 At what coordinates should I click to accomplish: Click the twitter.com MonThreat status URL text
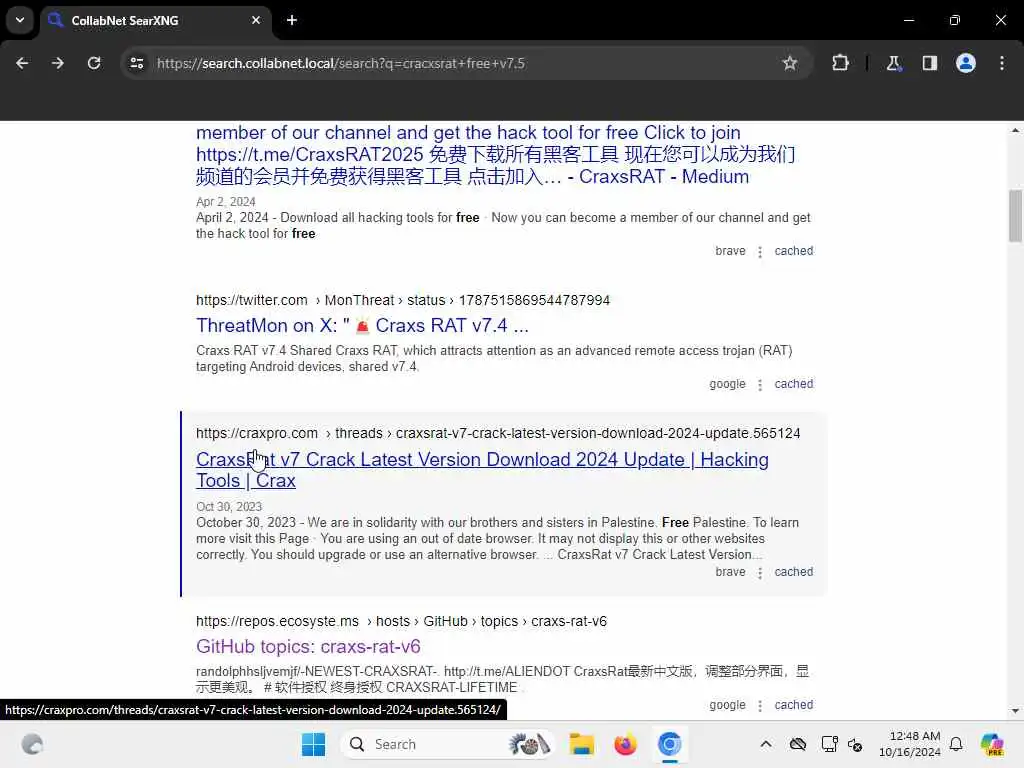[x=403, y=300]
